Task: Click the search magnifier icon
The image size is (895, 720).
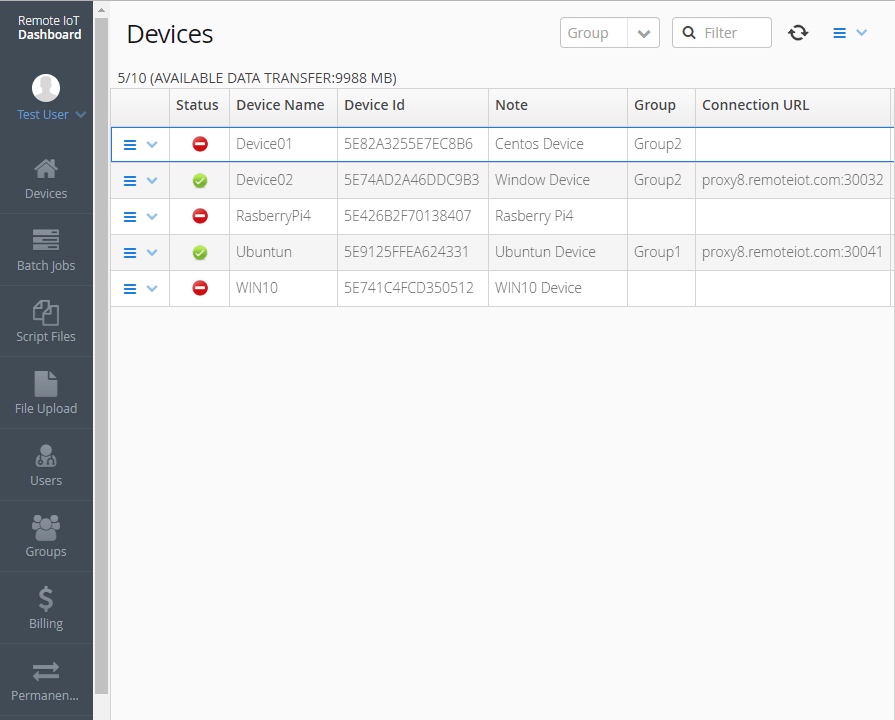Action: [x=689, y=33]
